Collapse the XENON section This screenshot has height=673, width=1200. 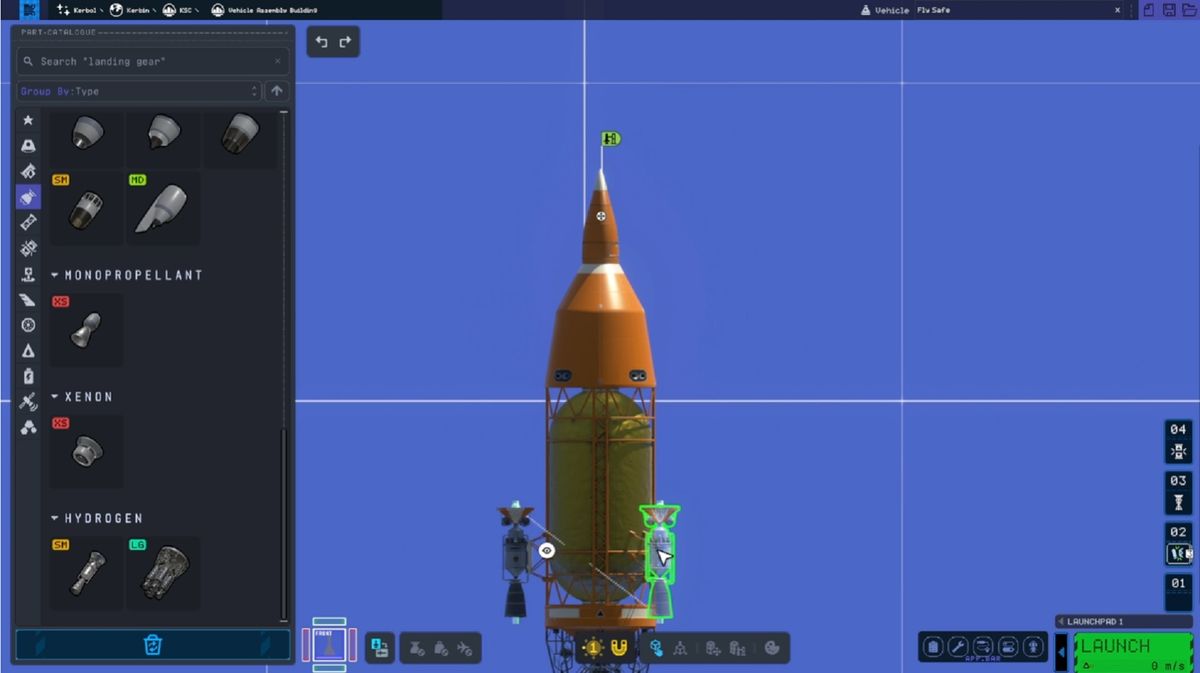(56, 397)
